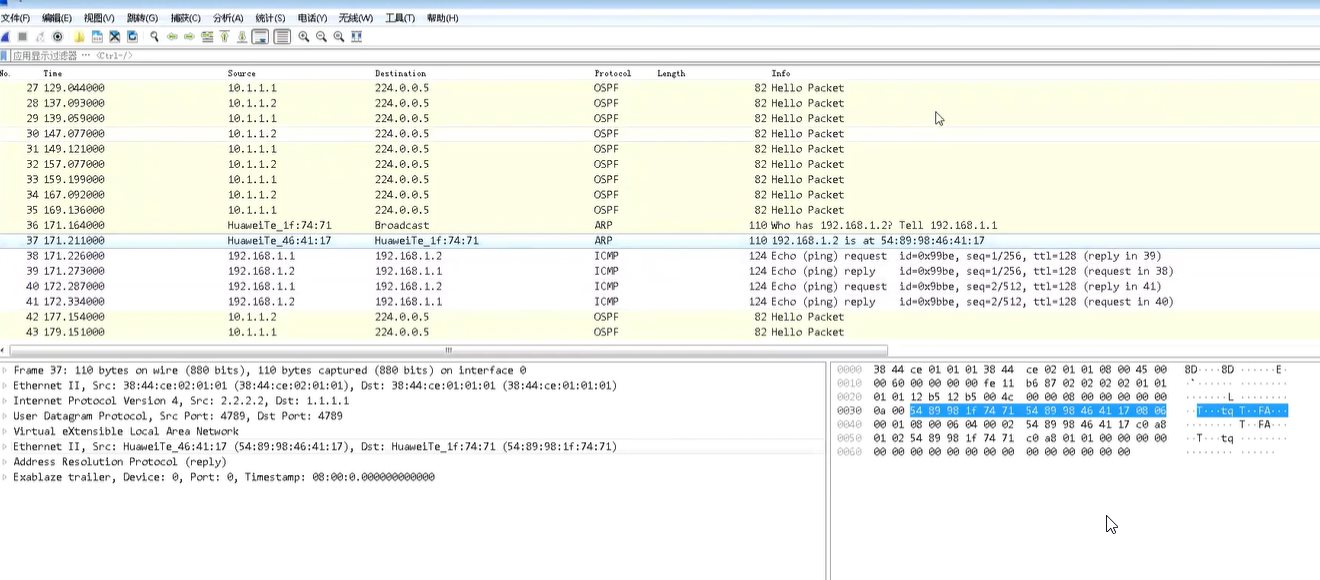Select packet 36 ARP Who has 192.168.1.2

[x=660, y=225]
